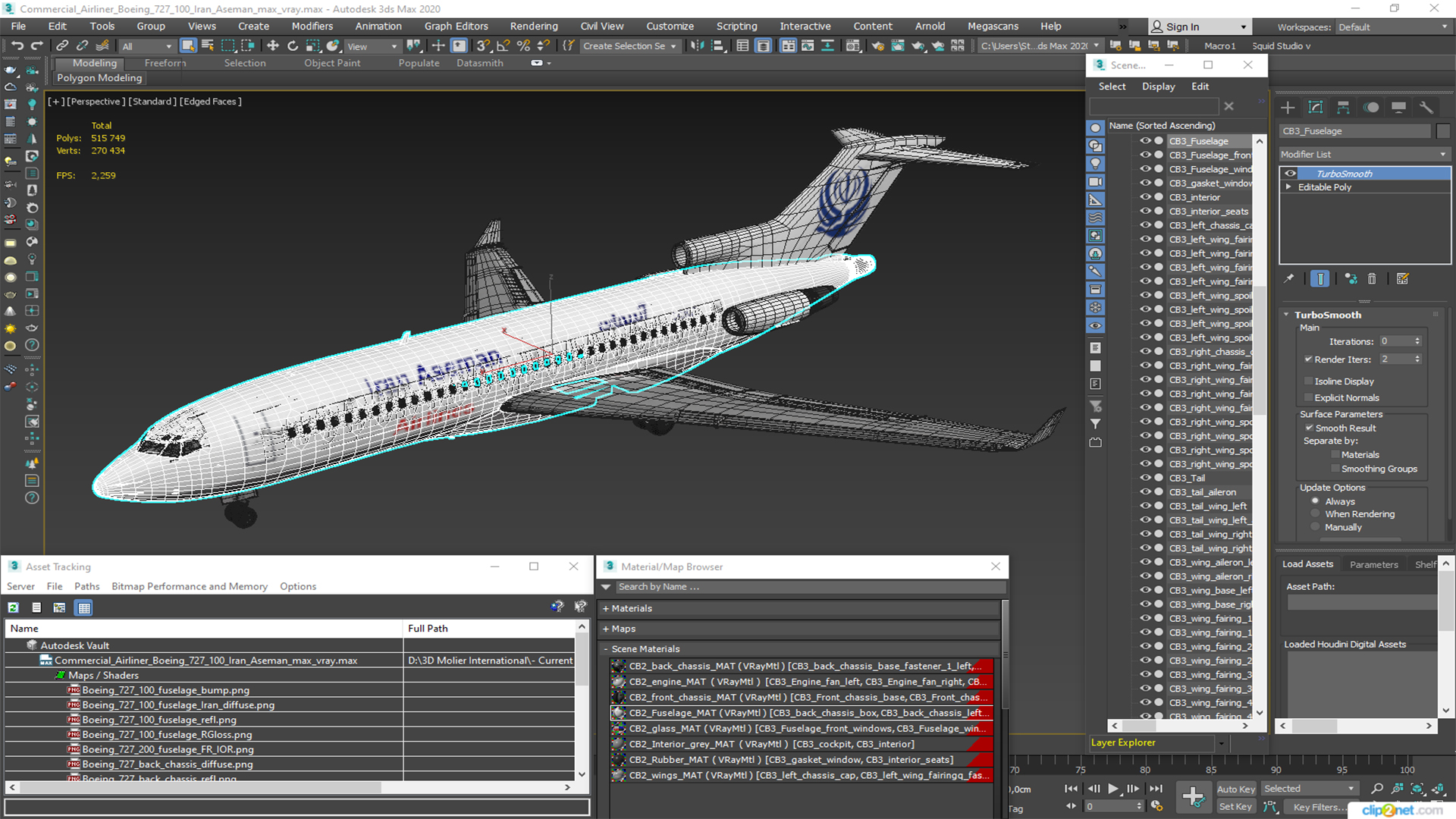The height and width of the screenshot is (819, 1456).
Task: Open the Modifiers menu
Action: tap(312, 26)
